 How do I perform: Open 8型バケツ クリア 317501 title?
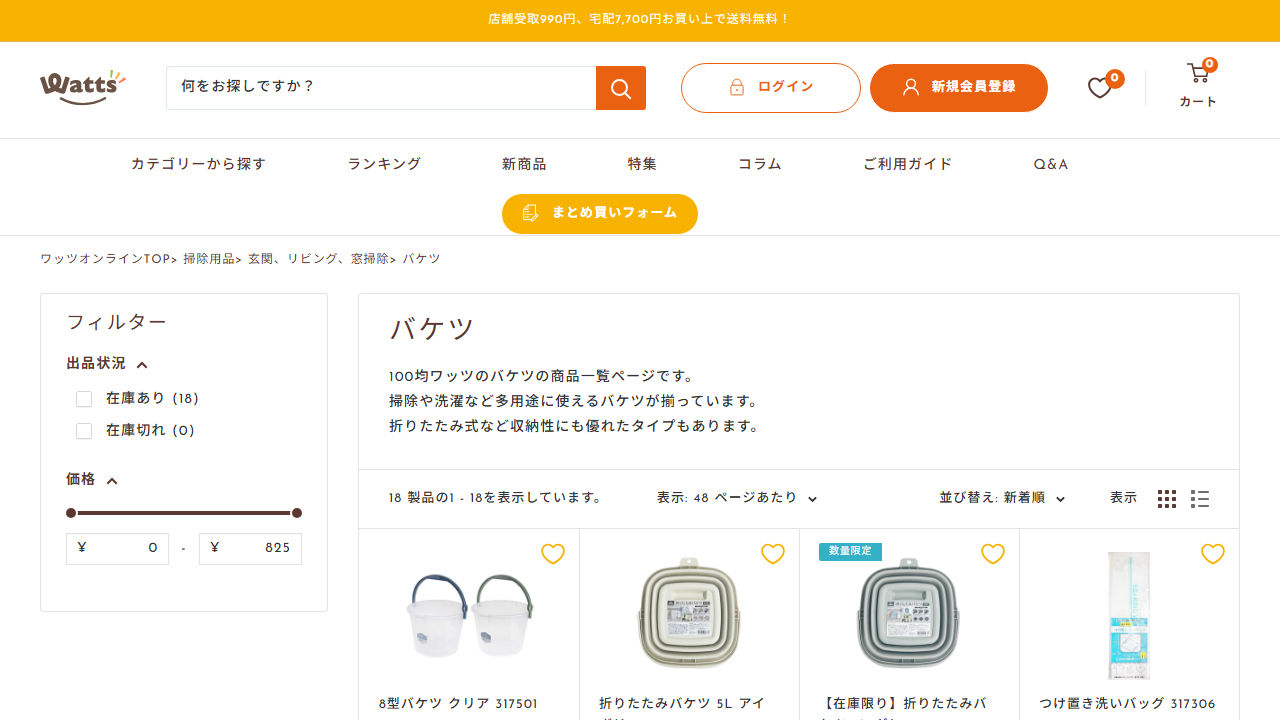(458, 704)
